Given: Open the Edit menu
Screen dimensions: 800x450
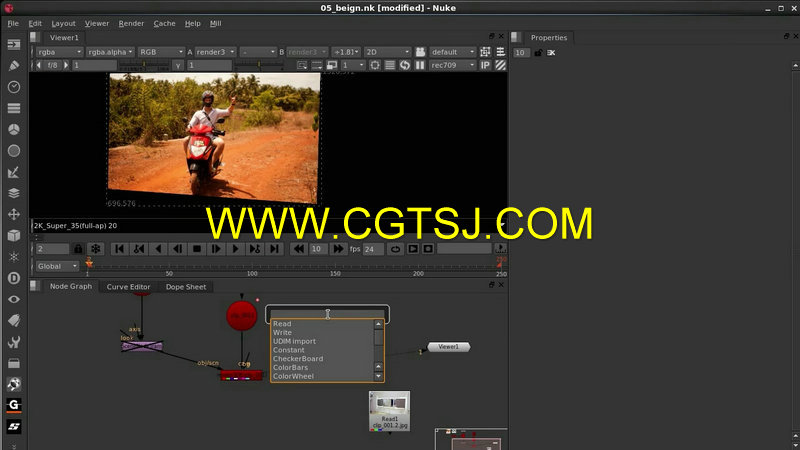Looking at the screenshot, I should (x=35, y=23).
